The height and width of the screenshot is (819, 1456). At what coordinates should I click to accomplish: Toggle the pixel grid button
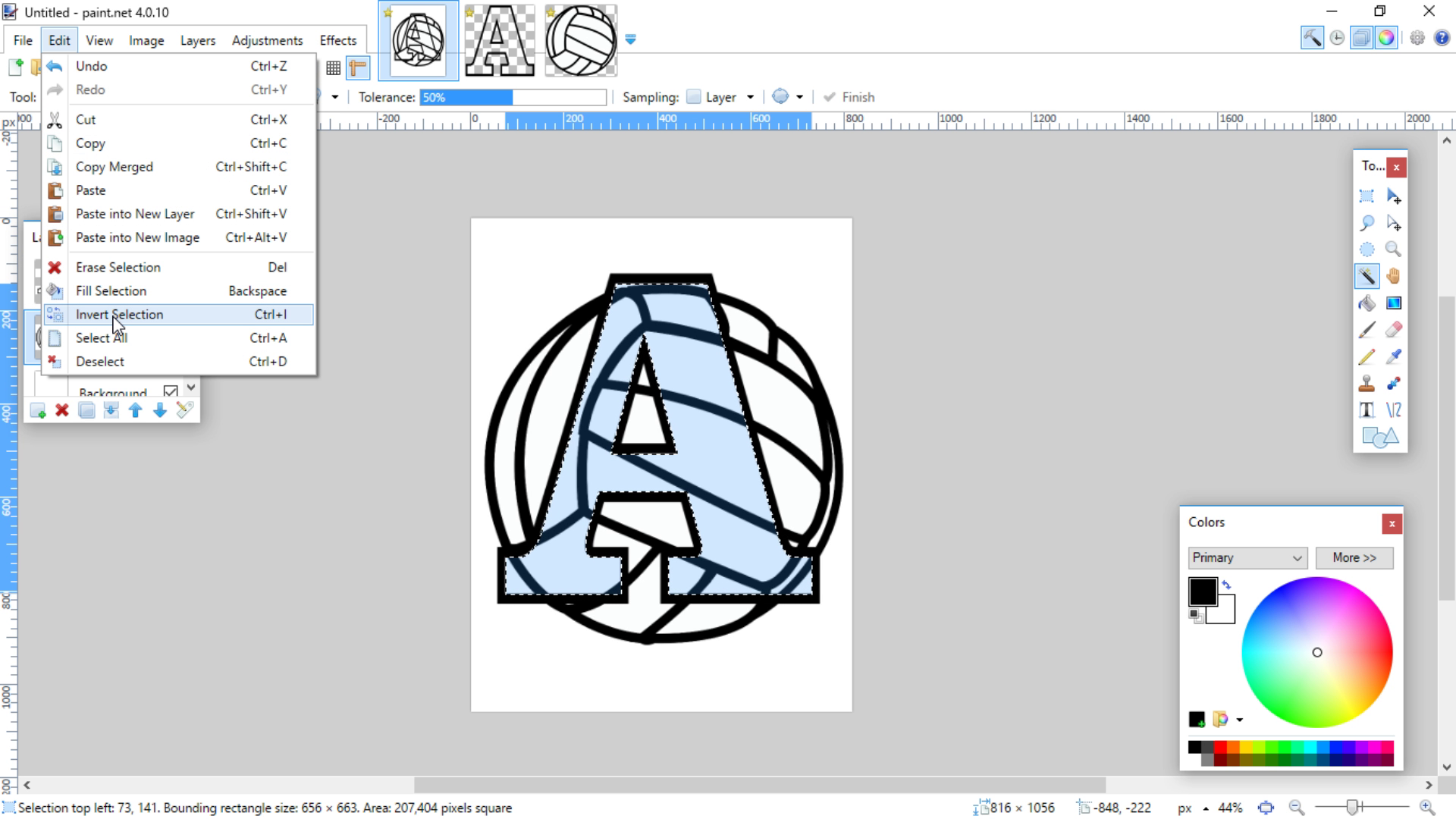tap(333, 68)
